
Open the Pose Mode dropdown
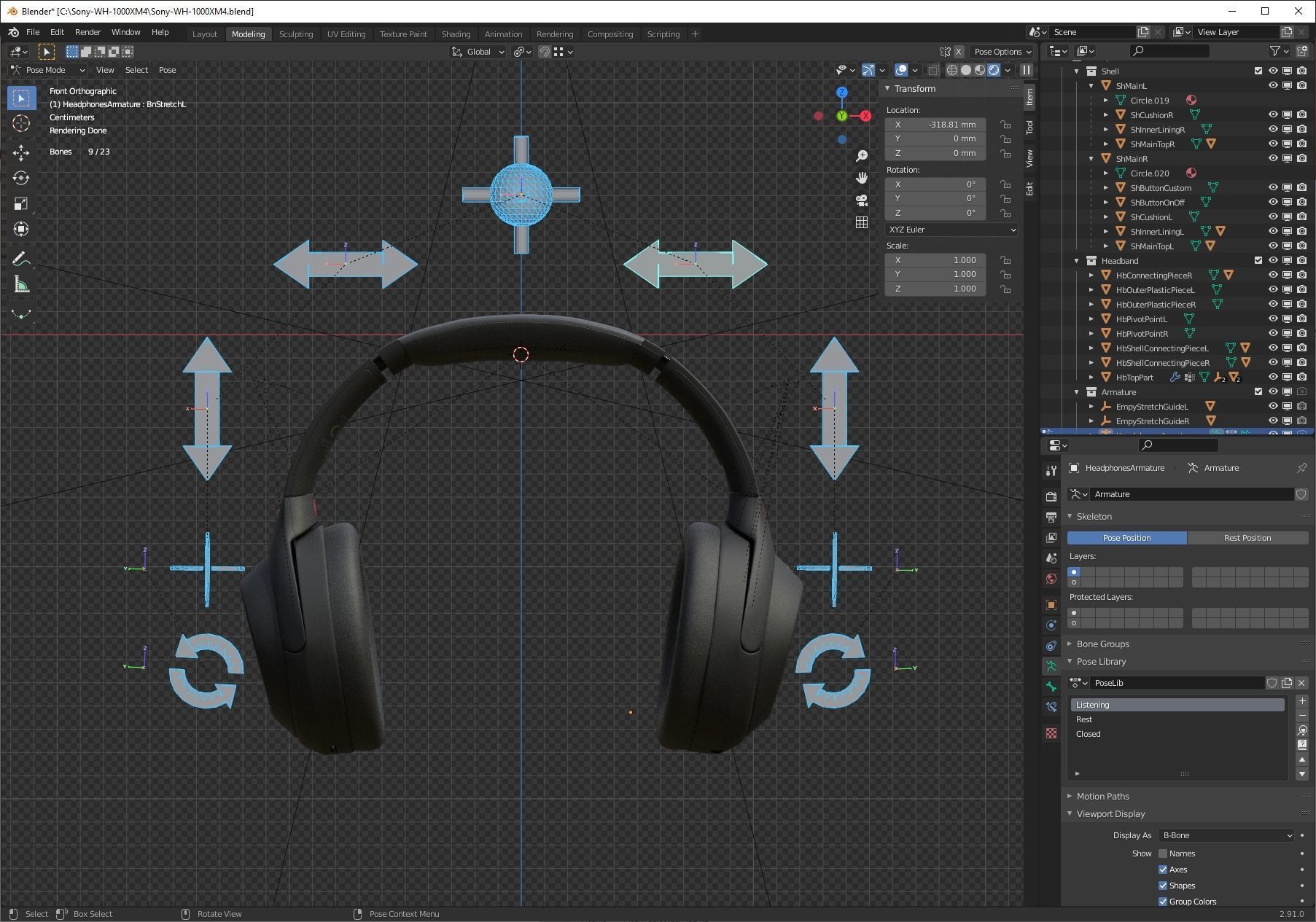(x=47, y=70)
